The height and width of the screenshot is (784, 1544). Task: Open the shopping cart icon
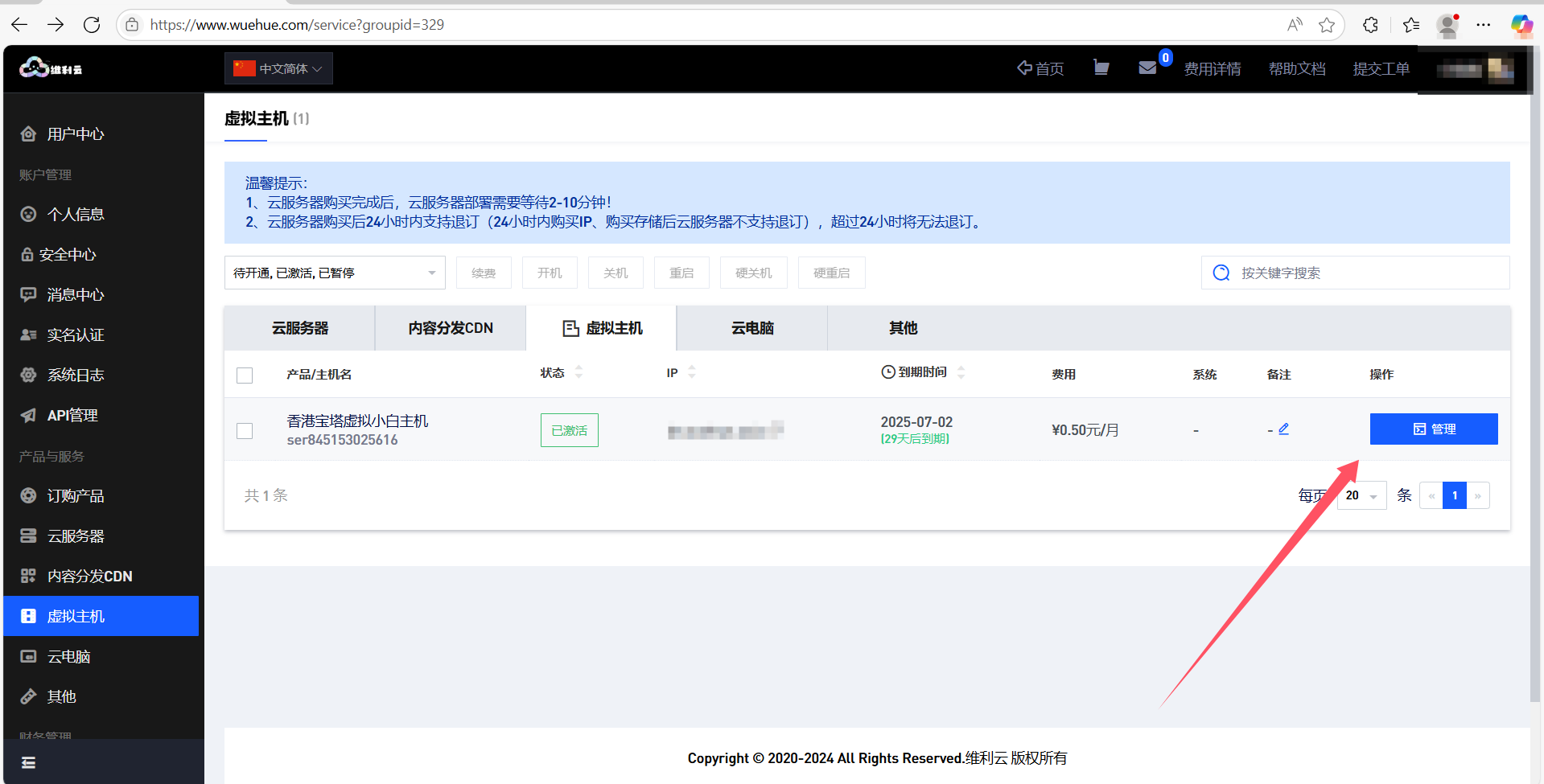[1101, 68]
